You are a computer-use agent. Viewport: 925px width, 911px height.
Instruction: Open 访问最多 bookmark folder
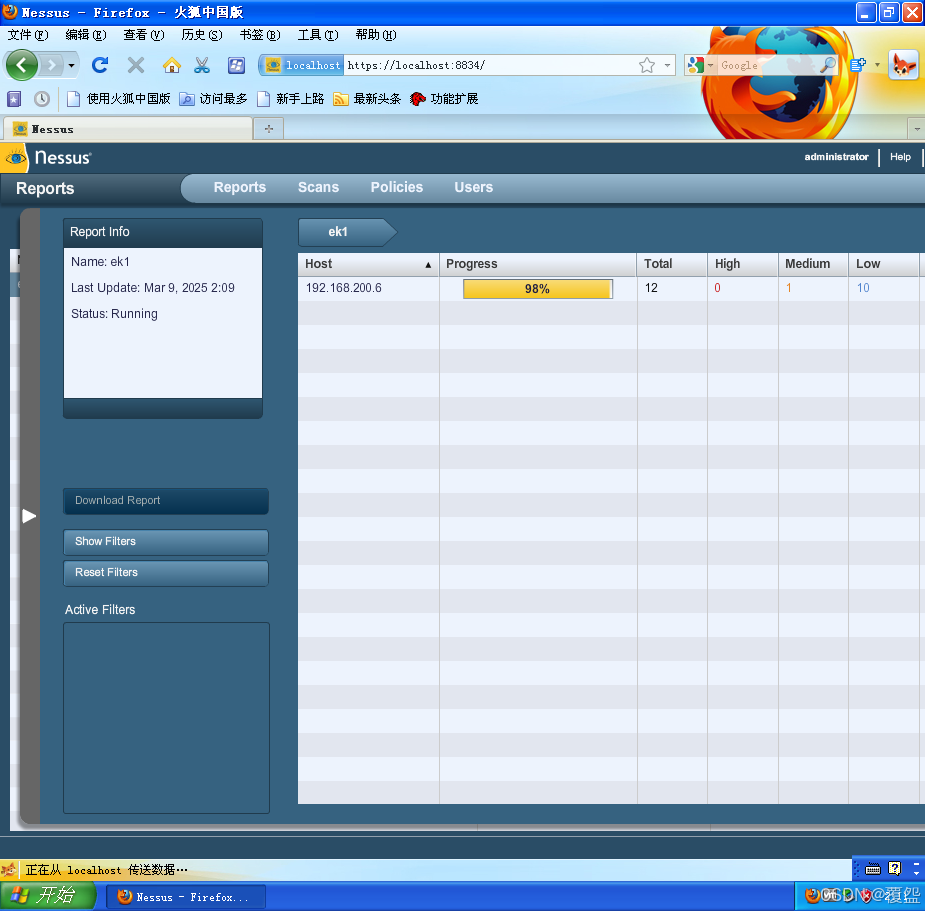[x=214, y=99]
